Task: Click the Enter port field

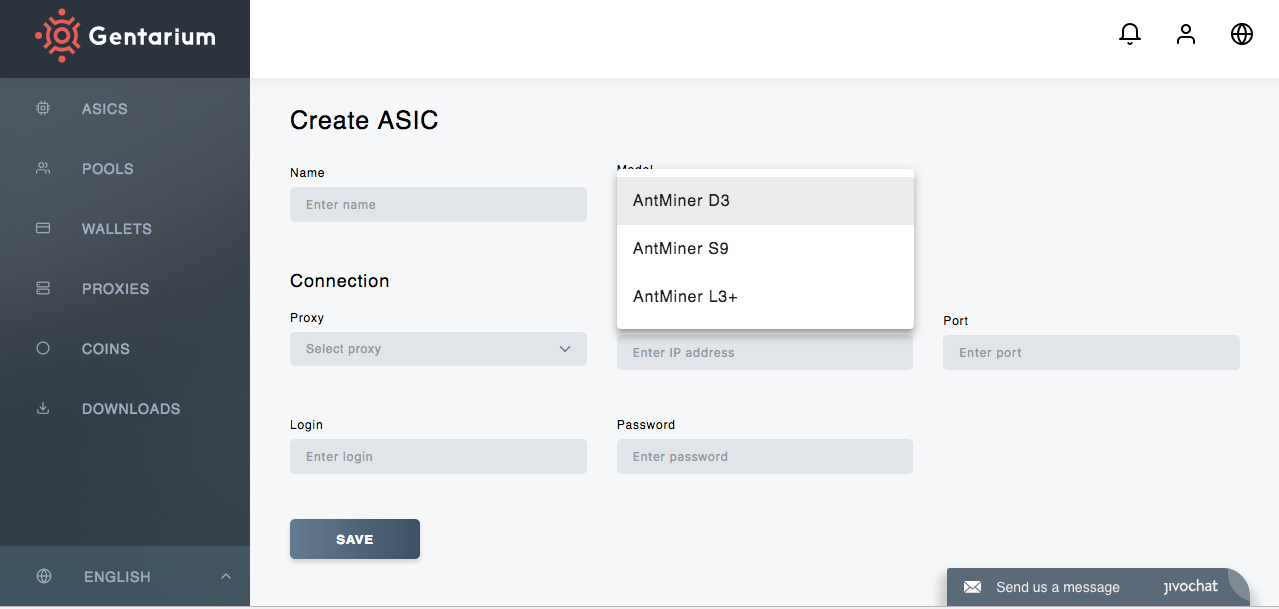Action: (1091, 353)
